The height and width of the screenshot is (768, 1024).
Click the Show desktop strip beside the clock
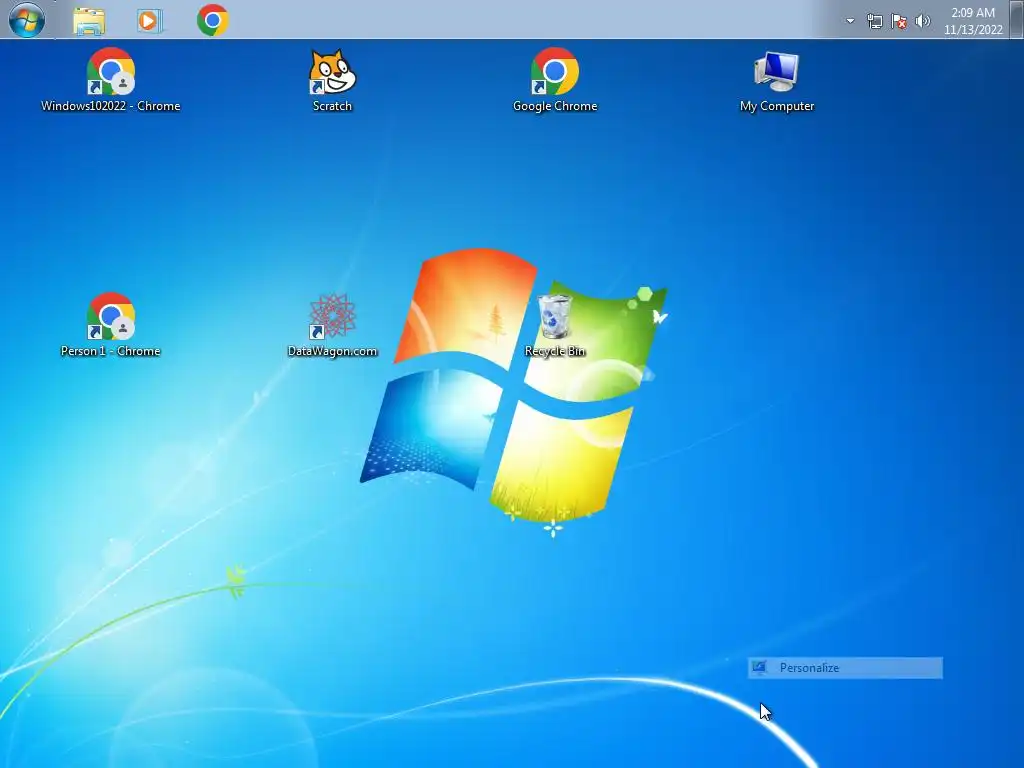click(x=1016, y=20)
